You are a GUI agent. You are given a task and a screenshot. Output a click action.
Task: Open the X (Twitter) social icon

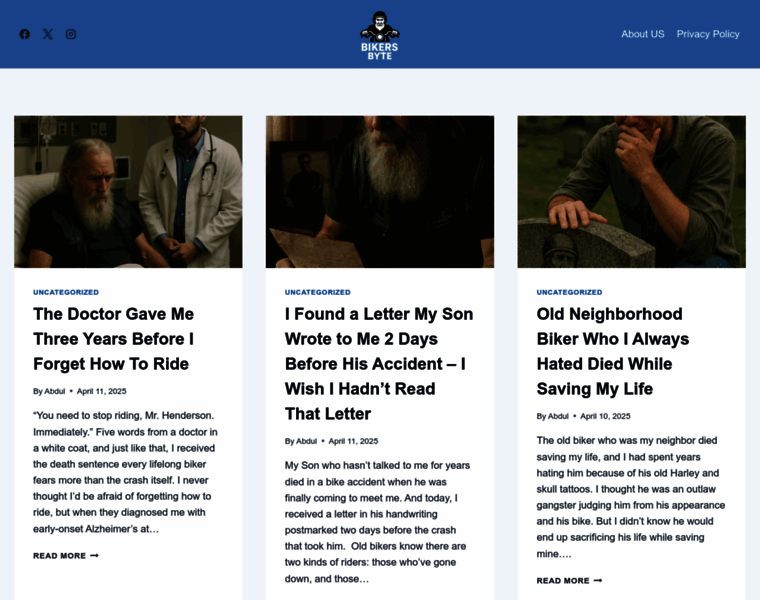tap(48, 34)
